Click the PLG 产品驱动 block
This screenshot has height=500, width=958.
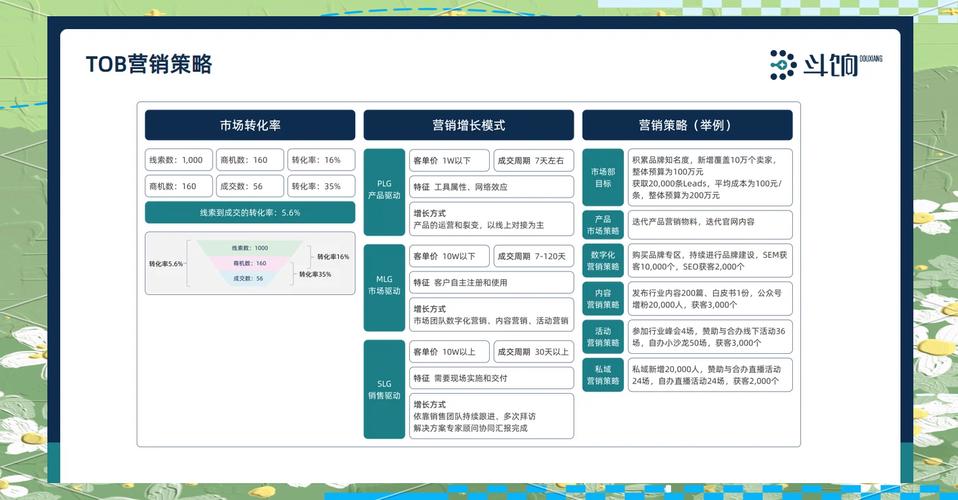coord(384,190)
